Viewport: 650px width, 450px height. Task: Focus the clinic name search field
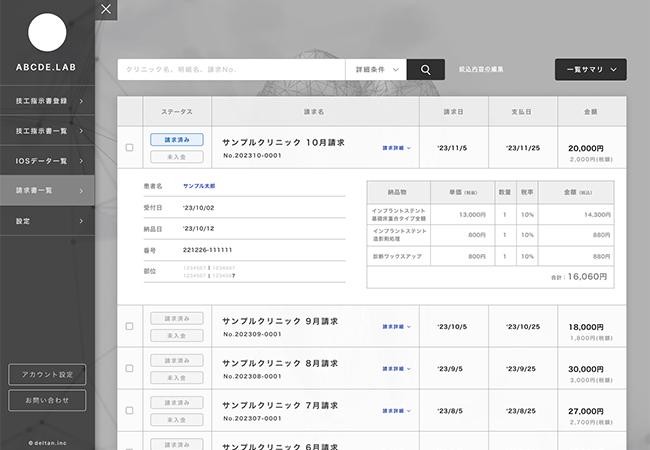pos(231,70)
